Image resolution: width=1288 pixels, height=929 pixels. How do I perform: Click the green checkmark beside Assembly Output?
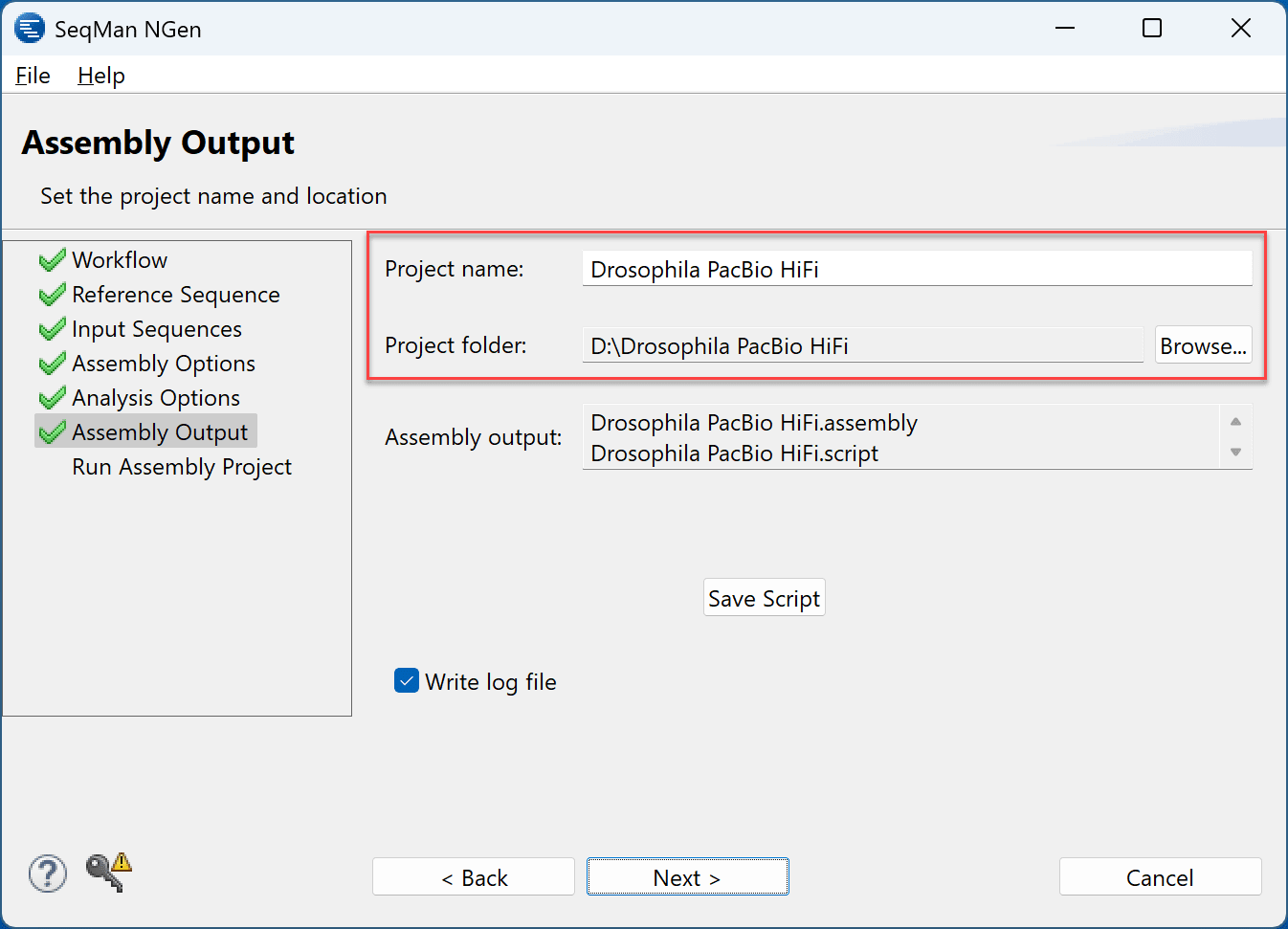pos(52,432)
